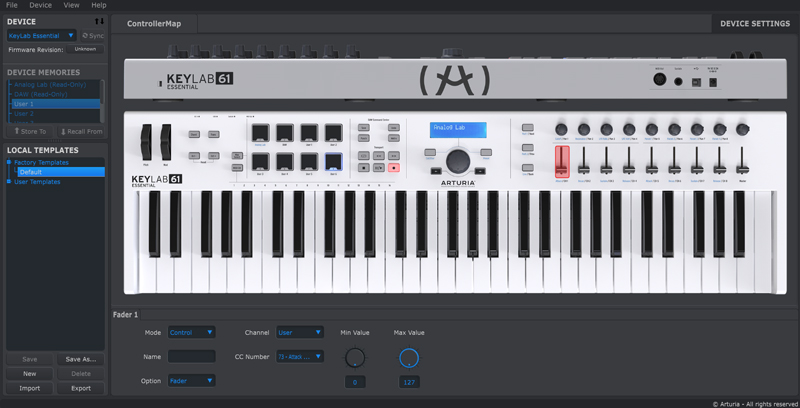Click the Min Value knob

(355, 358)
